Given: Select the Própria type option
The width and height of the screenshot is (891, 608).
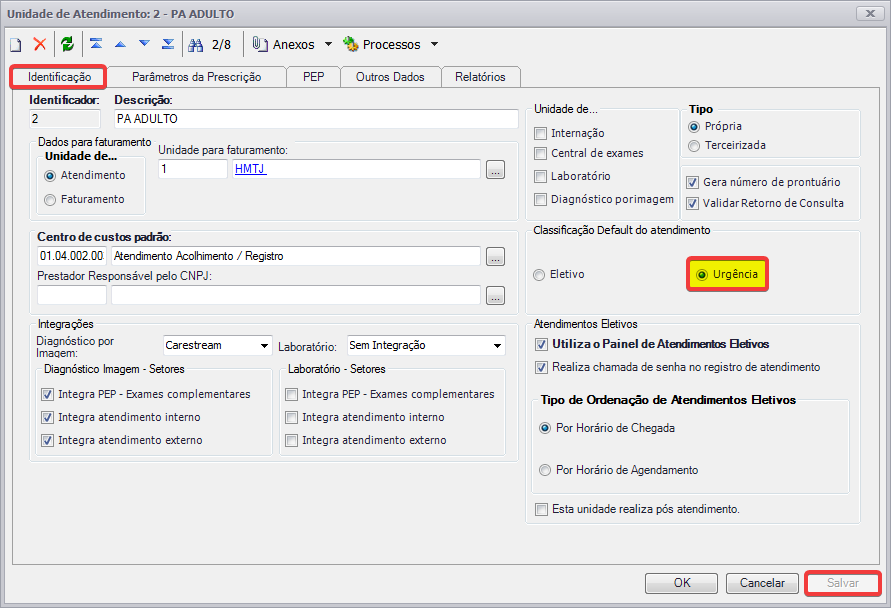Looking at the screenshot, I should click(694, 127).
